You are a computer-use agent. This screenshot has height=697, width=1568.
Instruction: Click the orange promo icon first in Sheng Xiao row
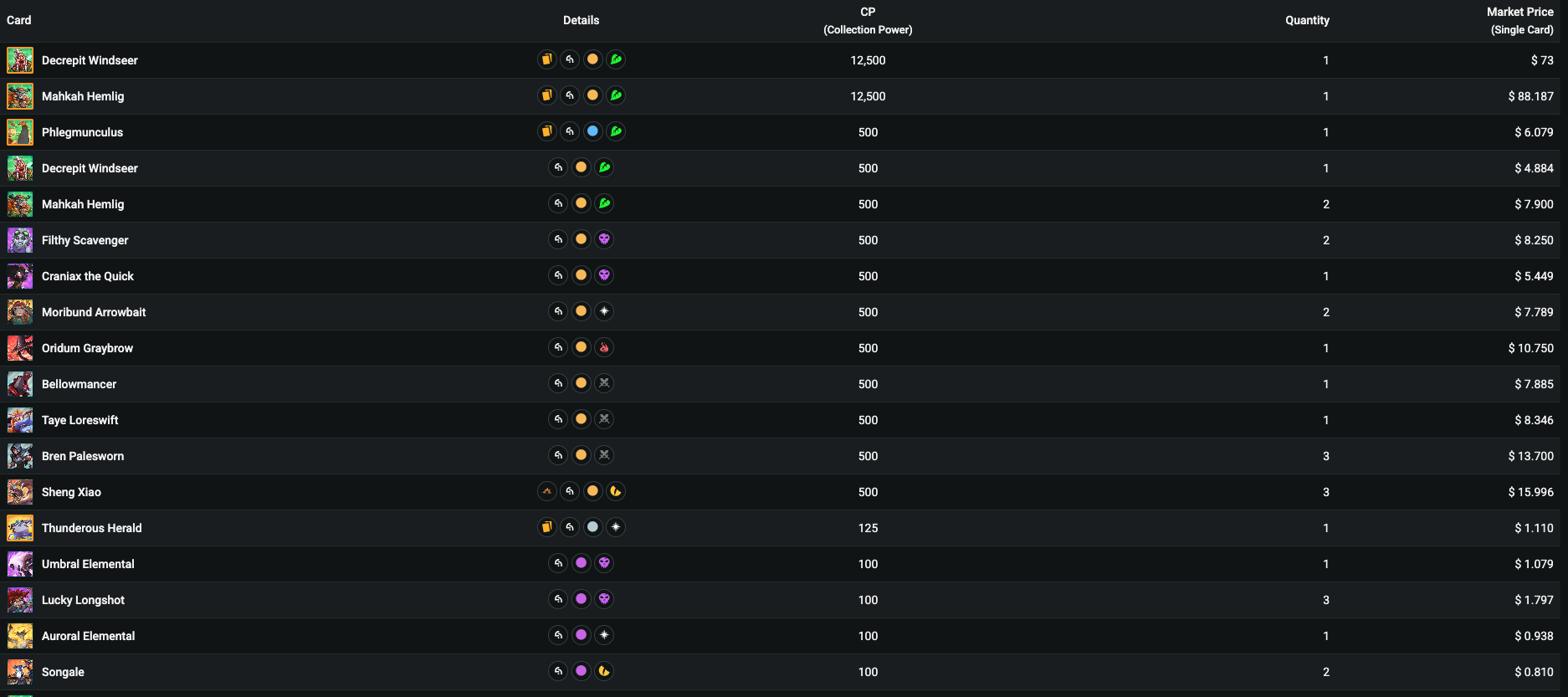coord(546,491)
